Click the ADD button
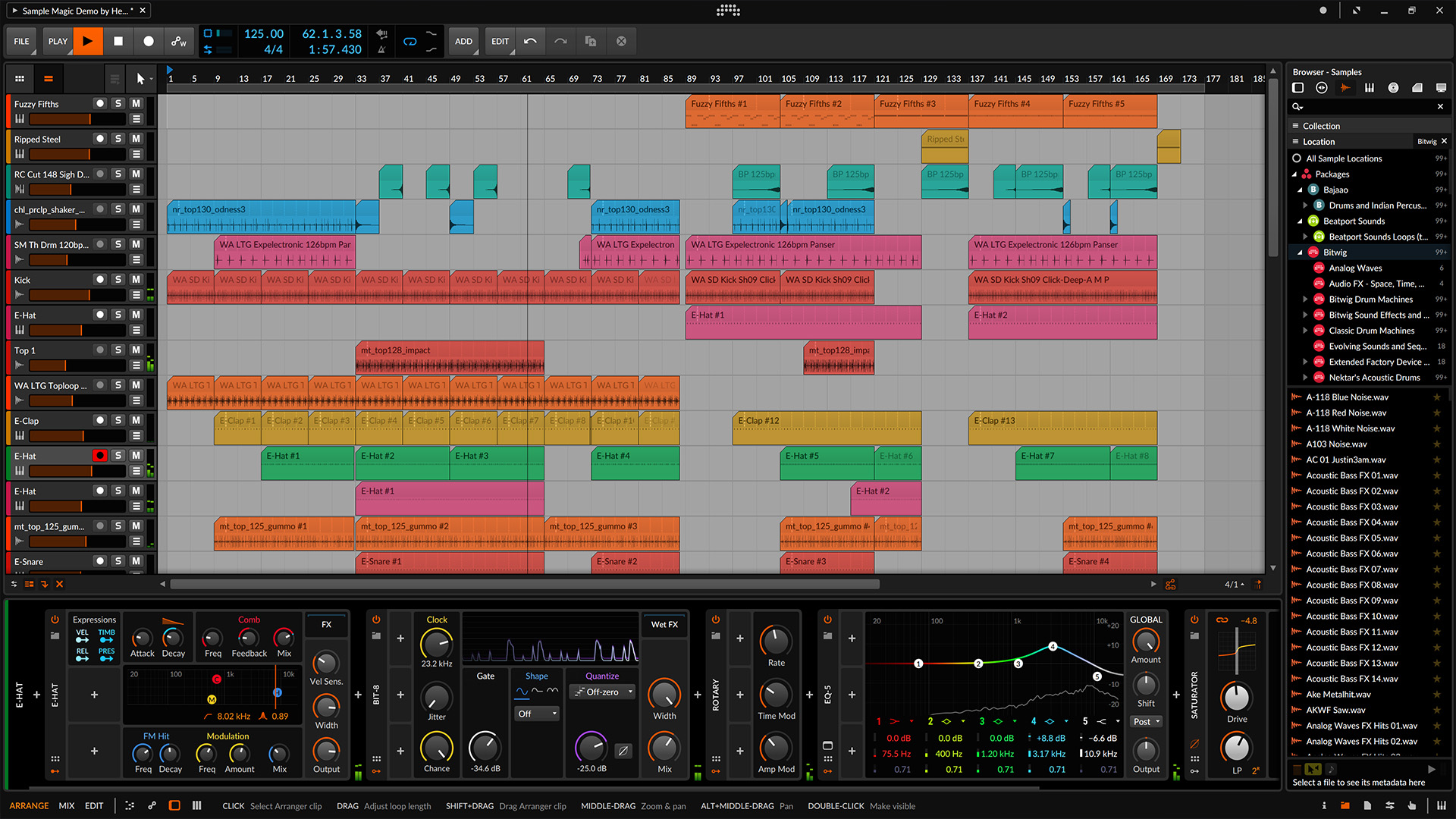Screen dimensions: 1456x819 point(463,42)
